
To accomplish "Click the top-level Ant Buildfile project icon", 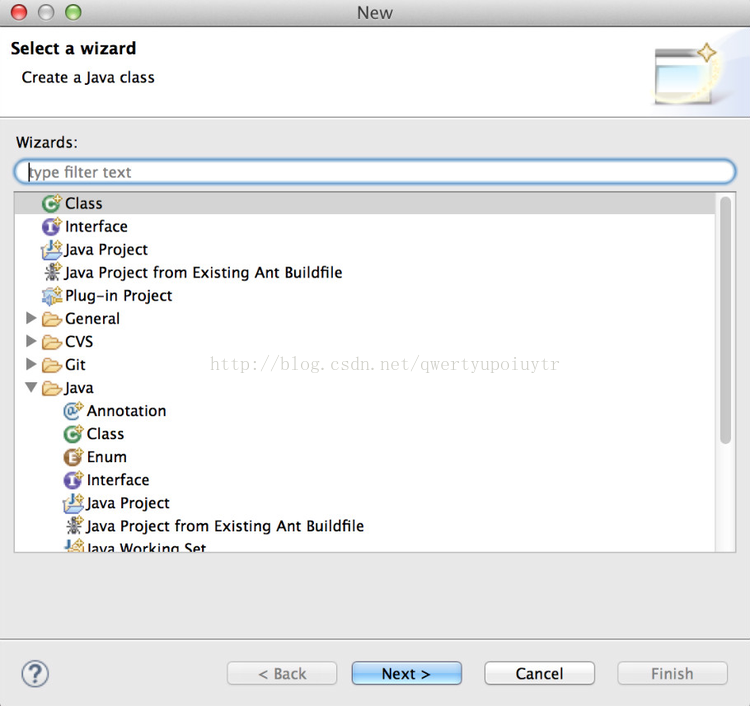I will 52,272.
